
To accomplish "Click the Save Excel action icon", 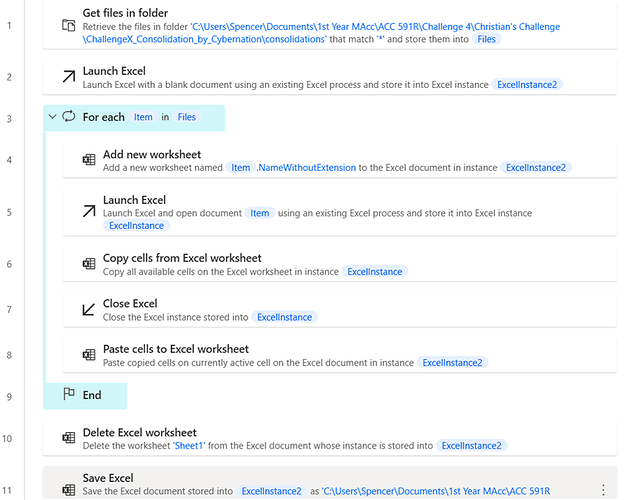I will coord(69,490).
